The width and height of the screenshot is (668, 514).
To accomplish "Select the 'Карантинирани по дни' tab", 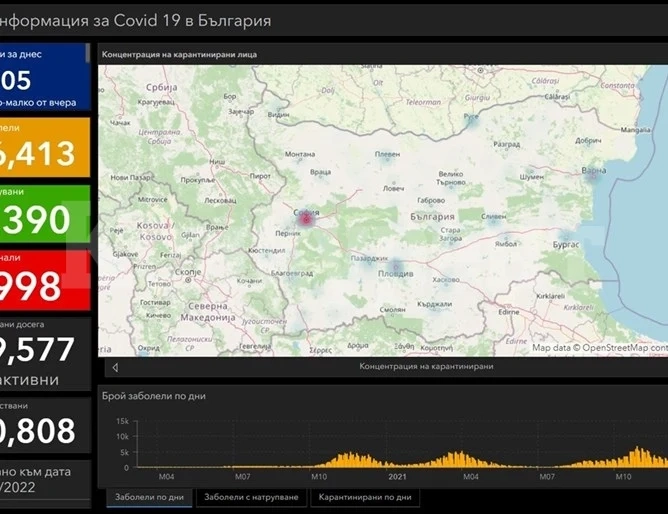I will point(365,497).
